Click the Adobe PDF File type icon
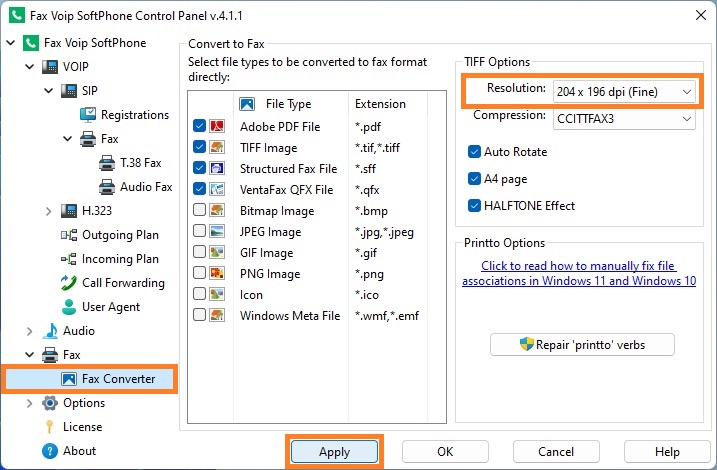This screenshot has height=470, width=717. click(x=217, y=126)
